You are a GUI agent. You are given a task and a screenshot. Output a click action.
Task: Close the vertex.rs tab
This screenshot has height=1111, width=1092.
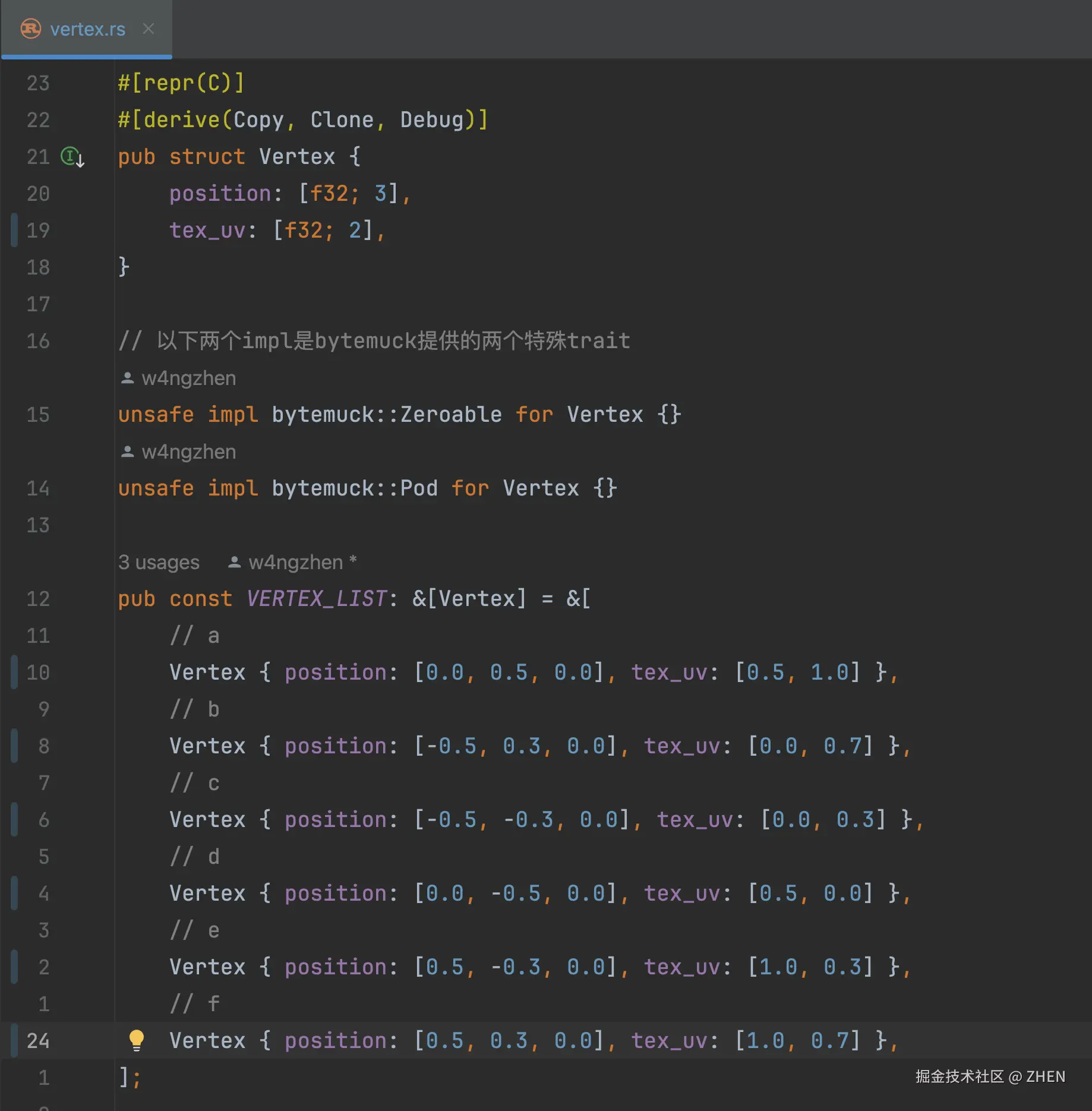(x=149, y=29)
